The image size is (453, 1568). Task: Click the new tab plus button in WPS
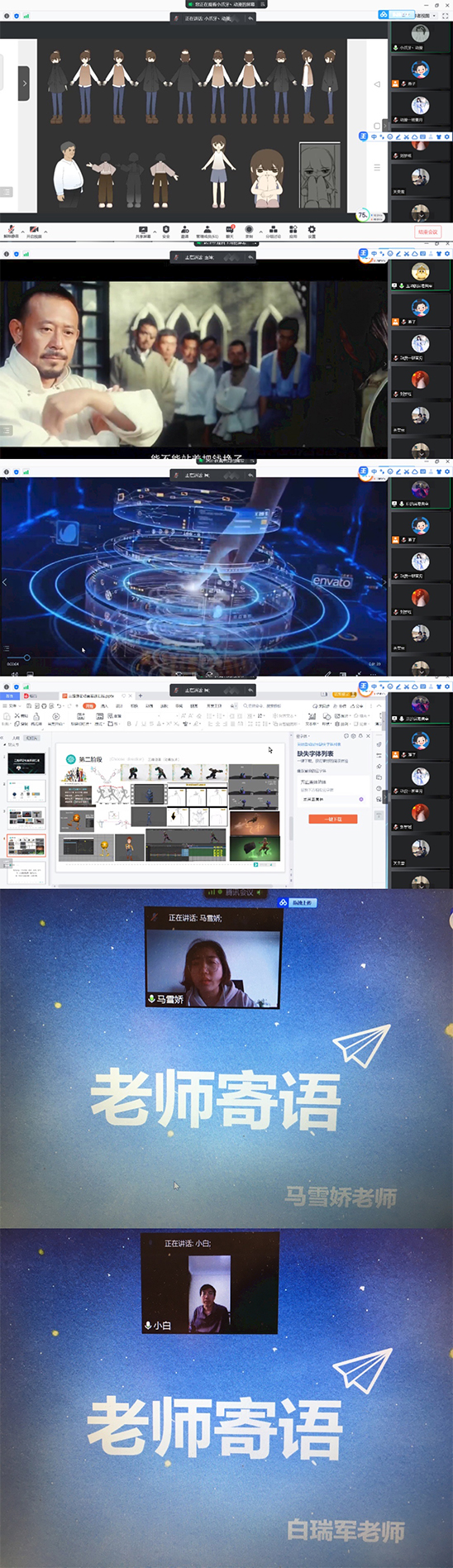click(x=141, y=696)
